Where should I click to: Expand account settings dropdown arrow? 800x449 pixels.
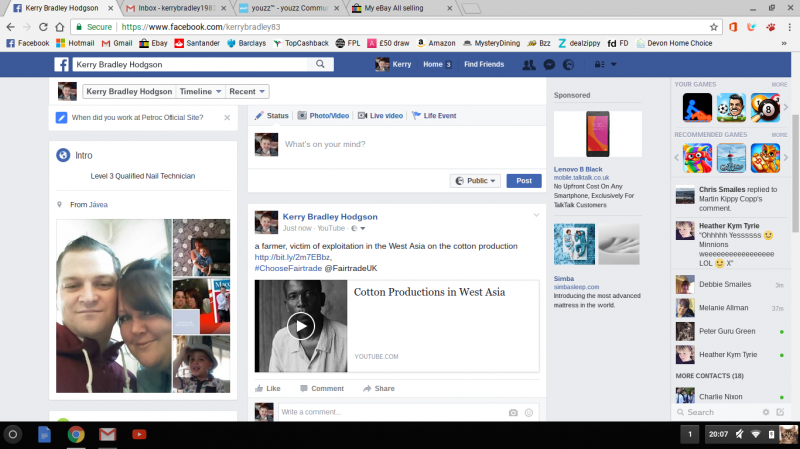click(x=614, y=64)
